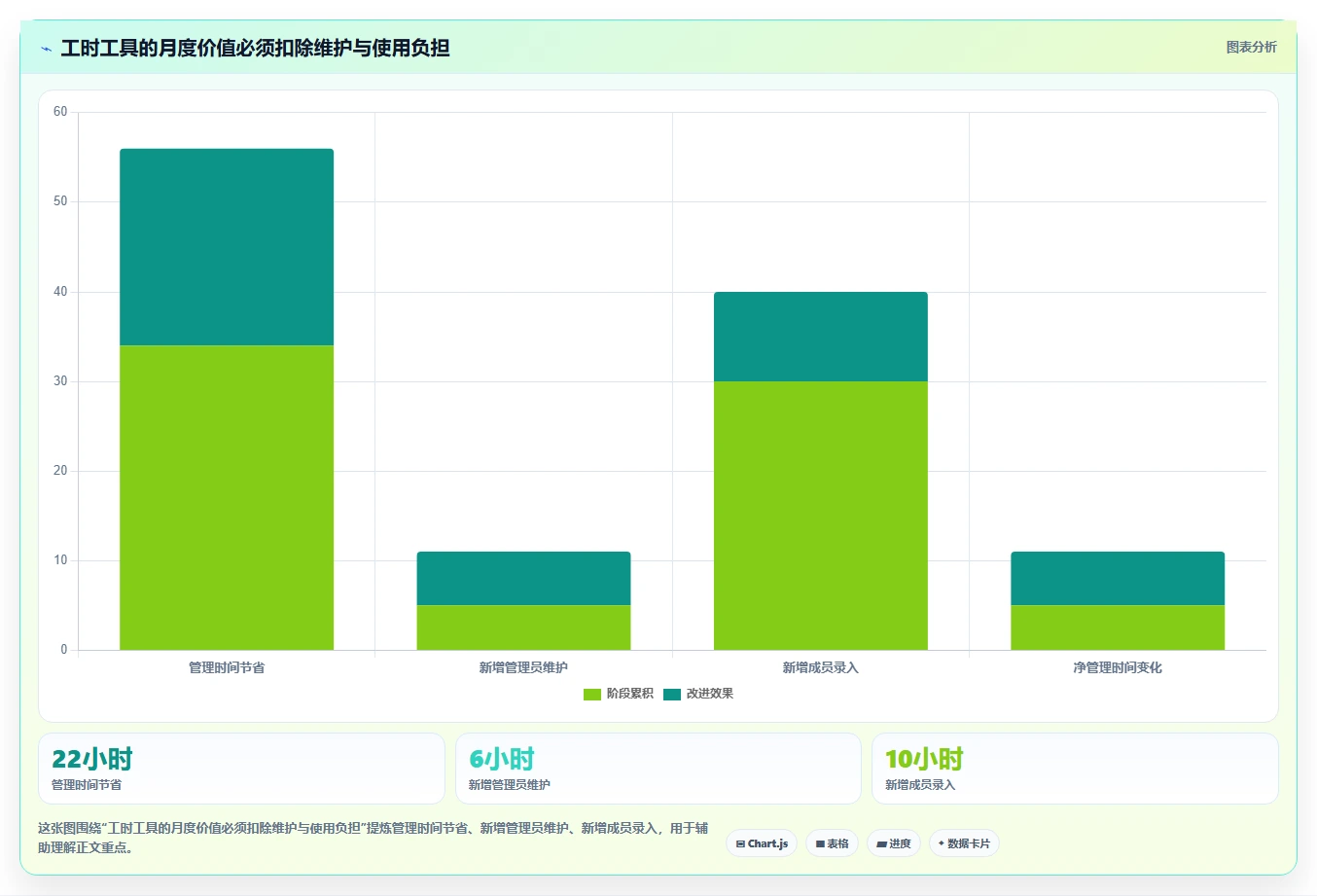Click the teal segment of 新增成员录入 bar
The height and width of the screenshot is (896, 1317).
coord(821,337)
